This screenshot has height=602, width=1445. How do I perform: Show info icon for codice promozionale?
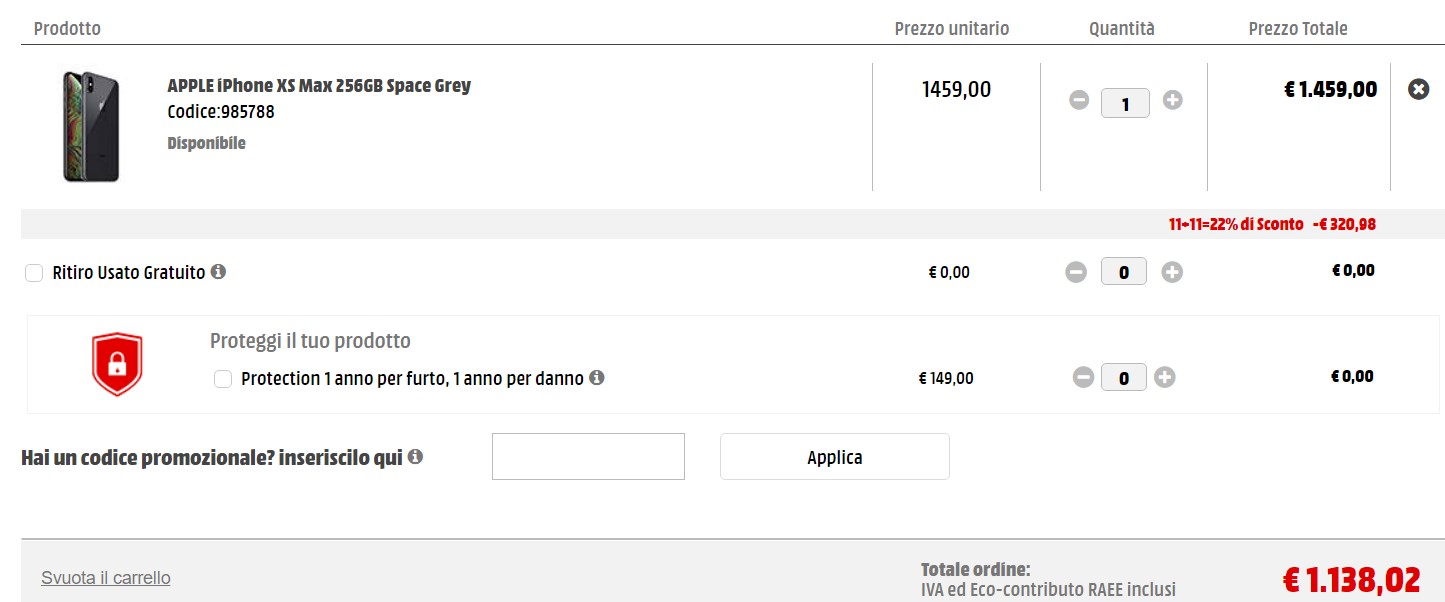tap(415, 457)
